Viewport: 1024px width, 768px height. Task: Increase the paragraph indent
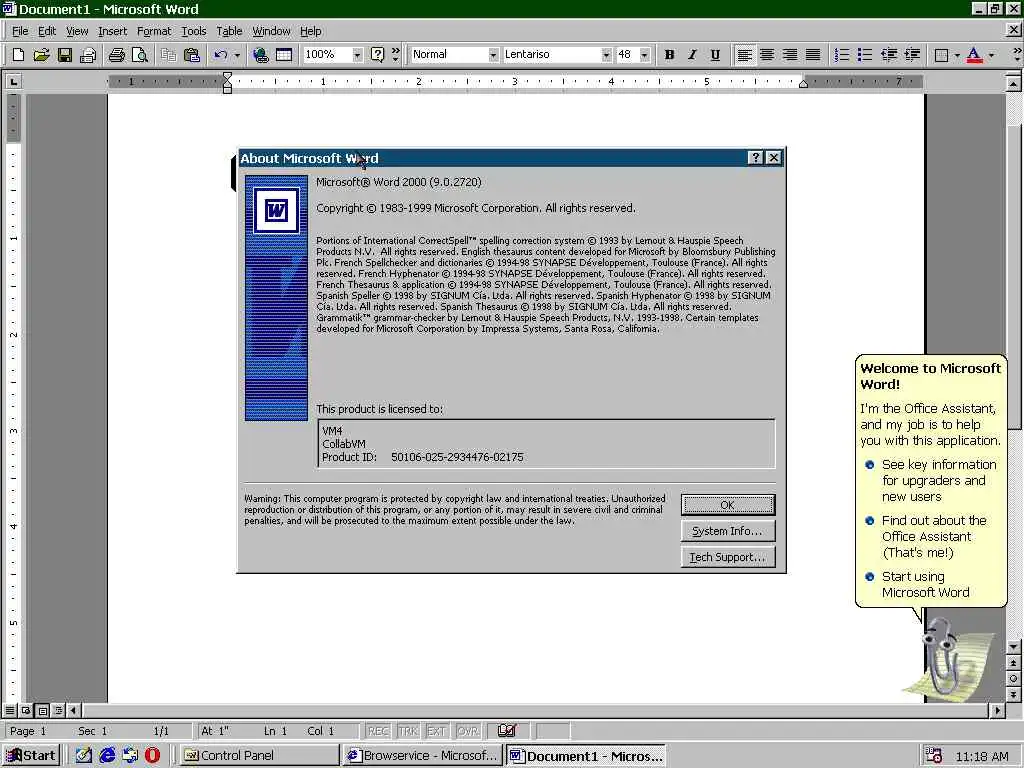click(x=912, y=55)
